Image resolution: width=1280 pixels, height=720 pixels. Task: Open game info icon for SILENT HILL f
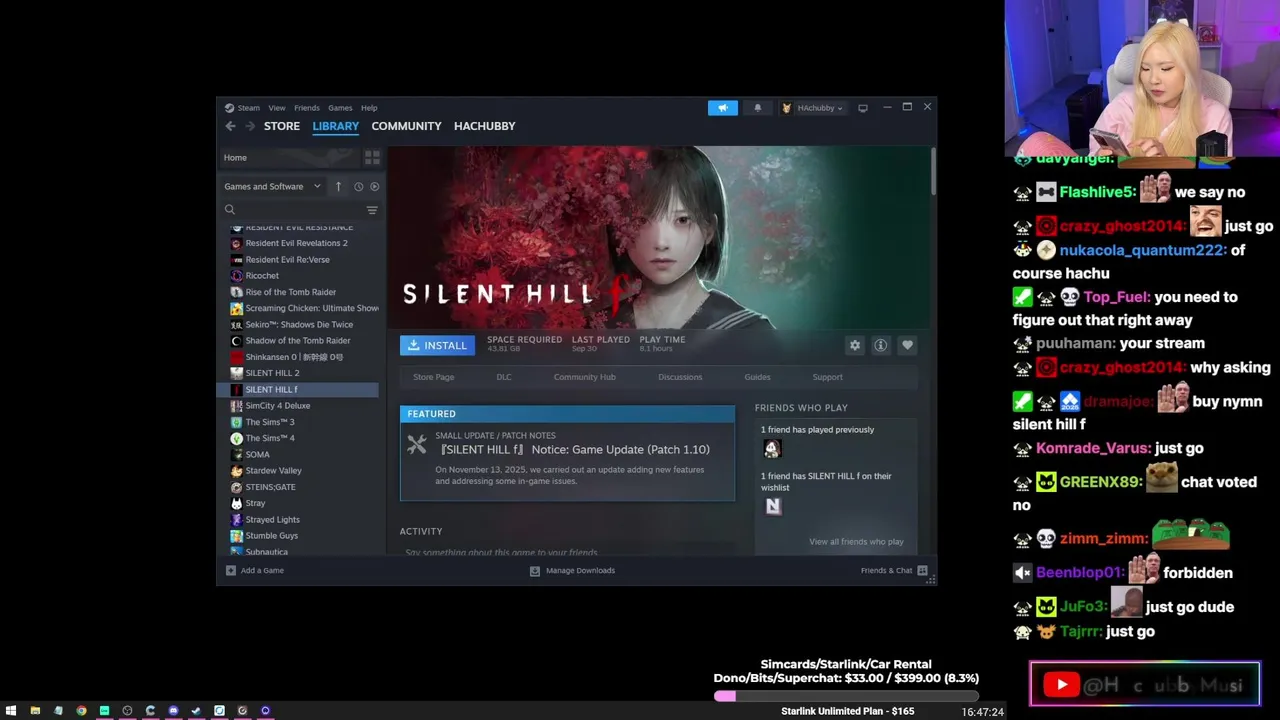point(881,345)
